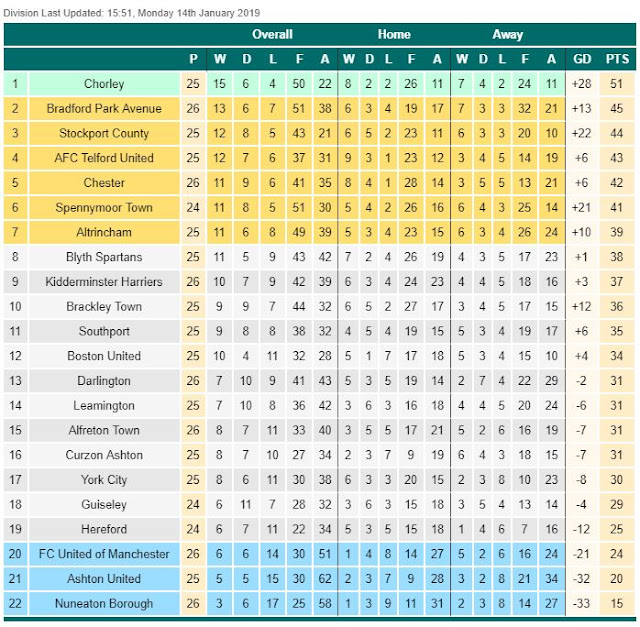Select Boston United team name

tap(104, 356)
